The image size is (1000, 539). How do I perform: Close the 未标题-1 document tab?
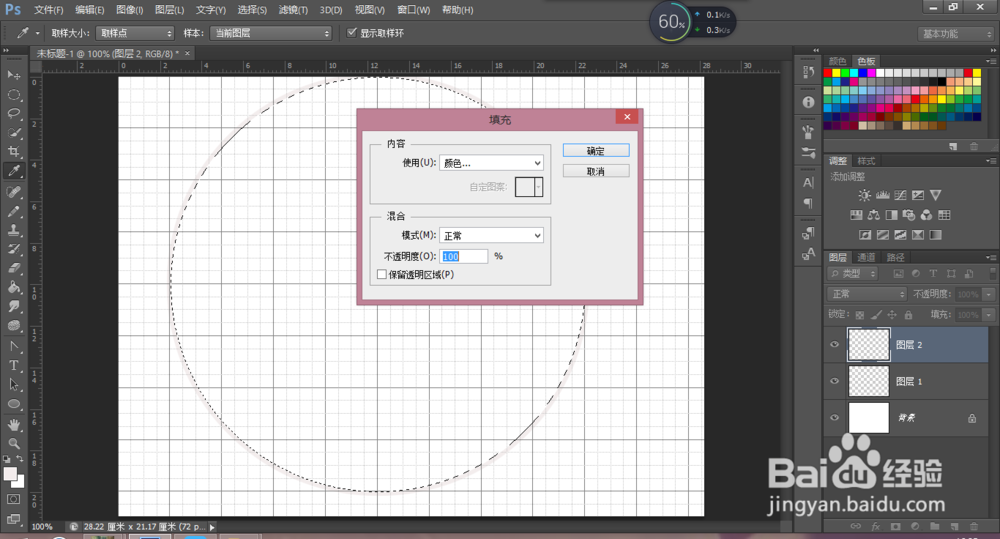[x=188, y=54]
